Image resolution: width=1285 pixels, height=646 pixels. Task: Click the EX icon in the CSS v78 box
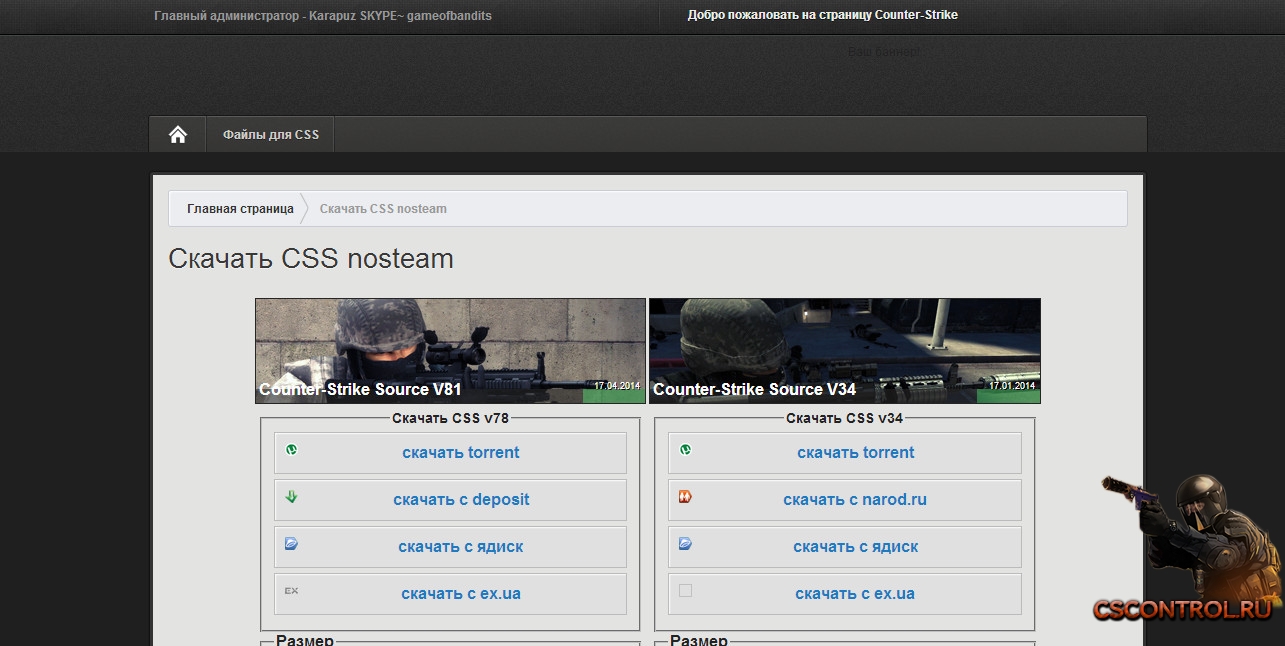click(x=291, y=591)
